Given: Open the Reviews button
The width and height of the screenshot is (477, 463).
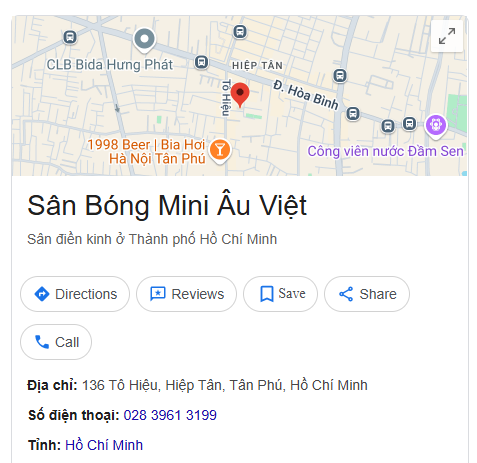Looking at the screenshot, I should tap(186, 294).
